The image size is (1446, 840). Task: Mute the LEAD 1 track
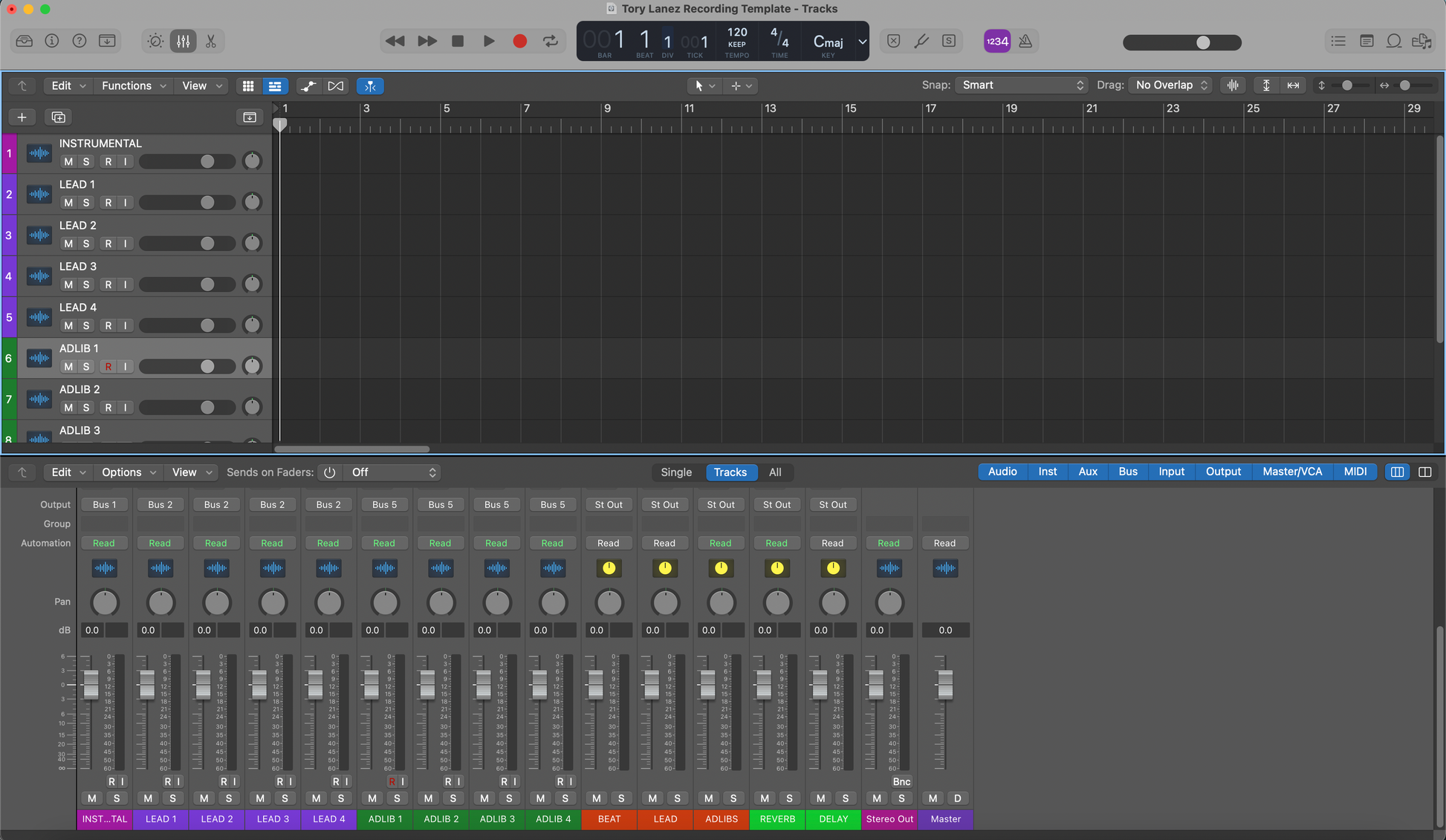pos(68,203)
